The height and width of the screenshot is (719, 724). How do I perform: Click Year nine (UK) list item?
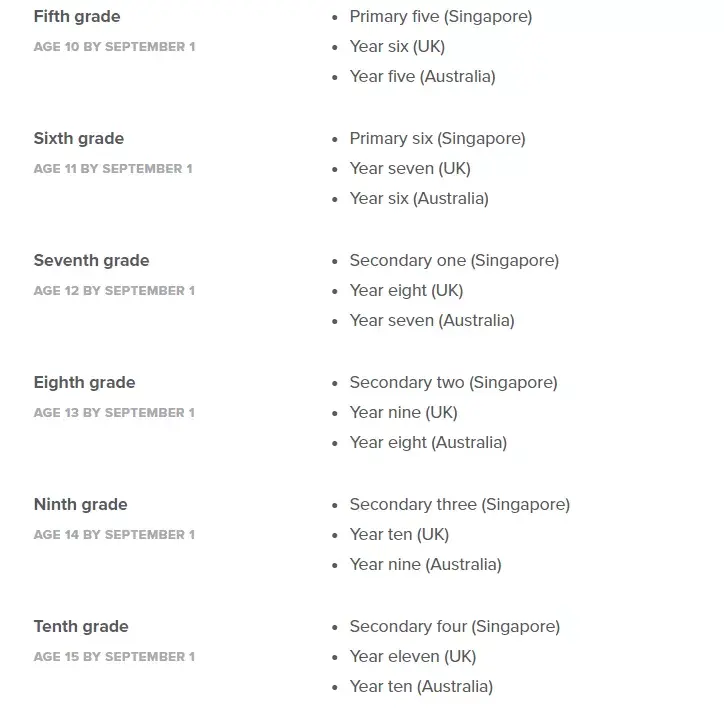tap(403, 412)
